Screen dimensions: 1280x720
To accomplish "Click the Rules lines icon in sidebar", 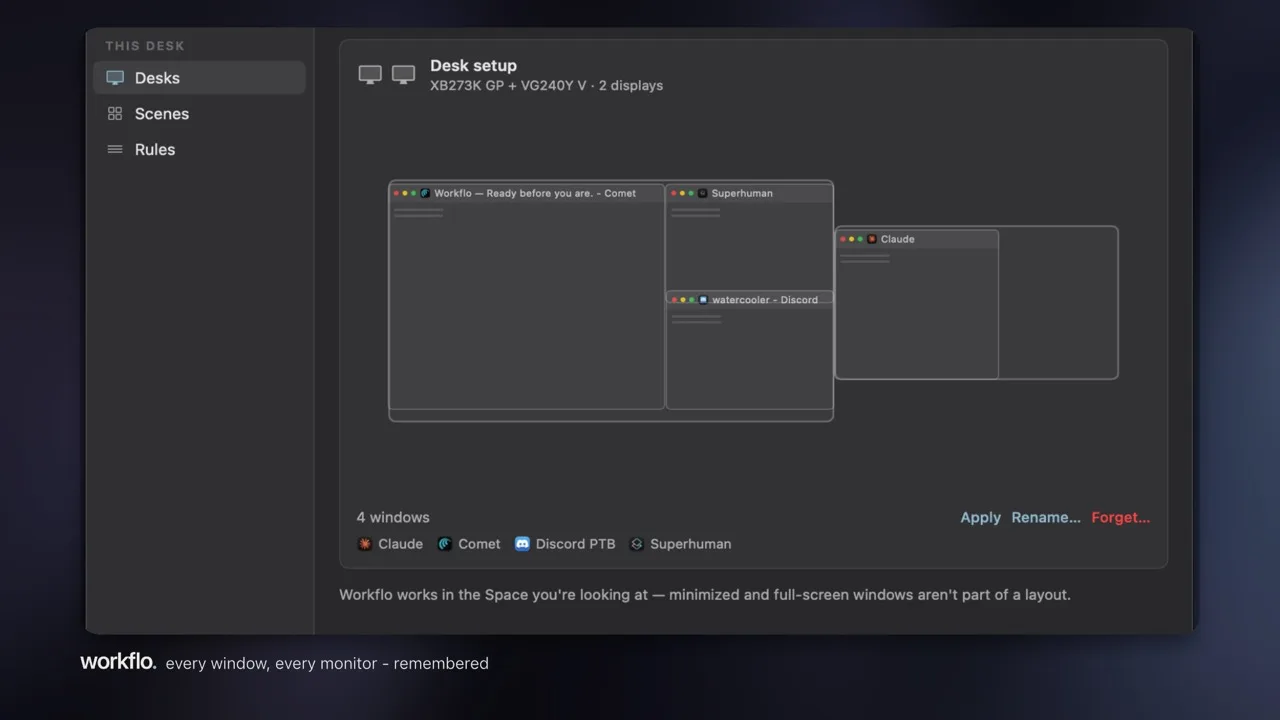I will tap(115, 150).
